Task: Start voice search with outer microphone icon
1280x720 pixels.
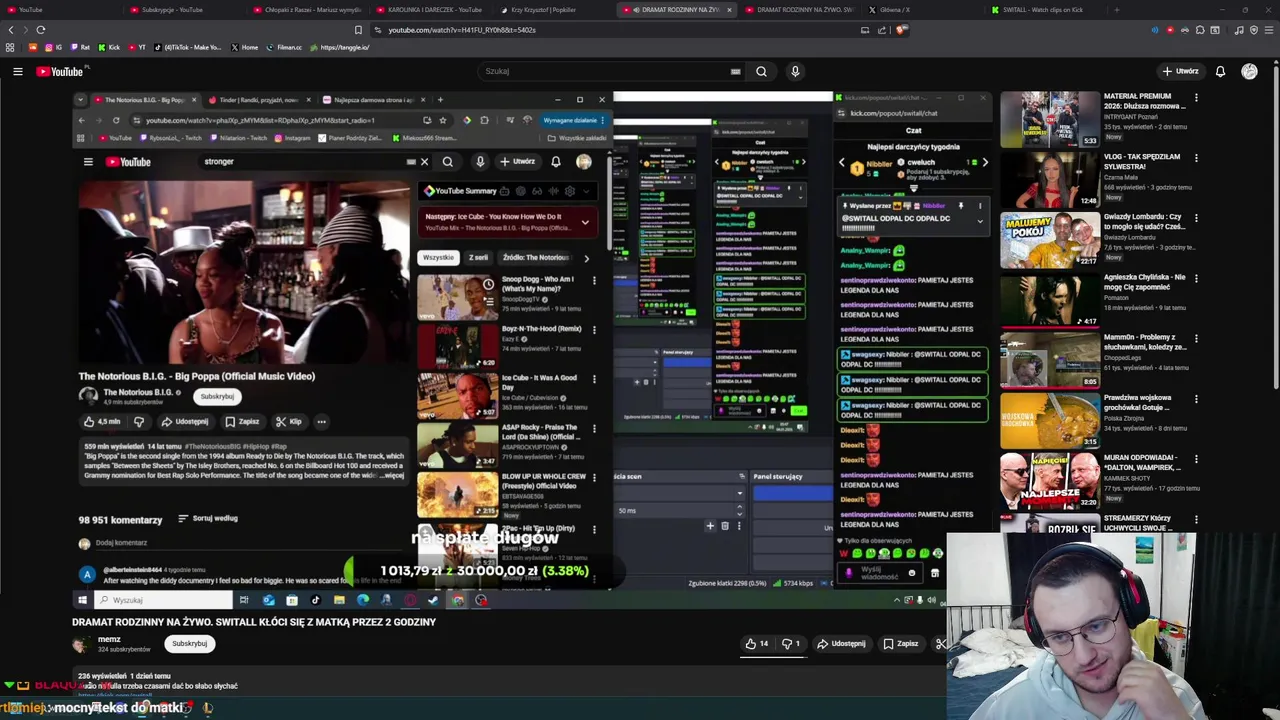Action: 795,71
